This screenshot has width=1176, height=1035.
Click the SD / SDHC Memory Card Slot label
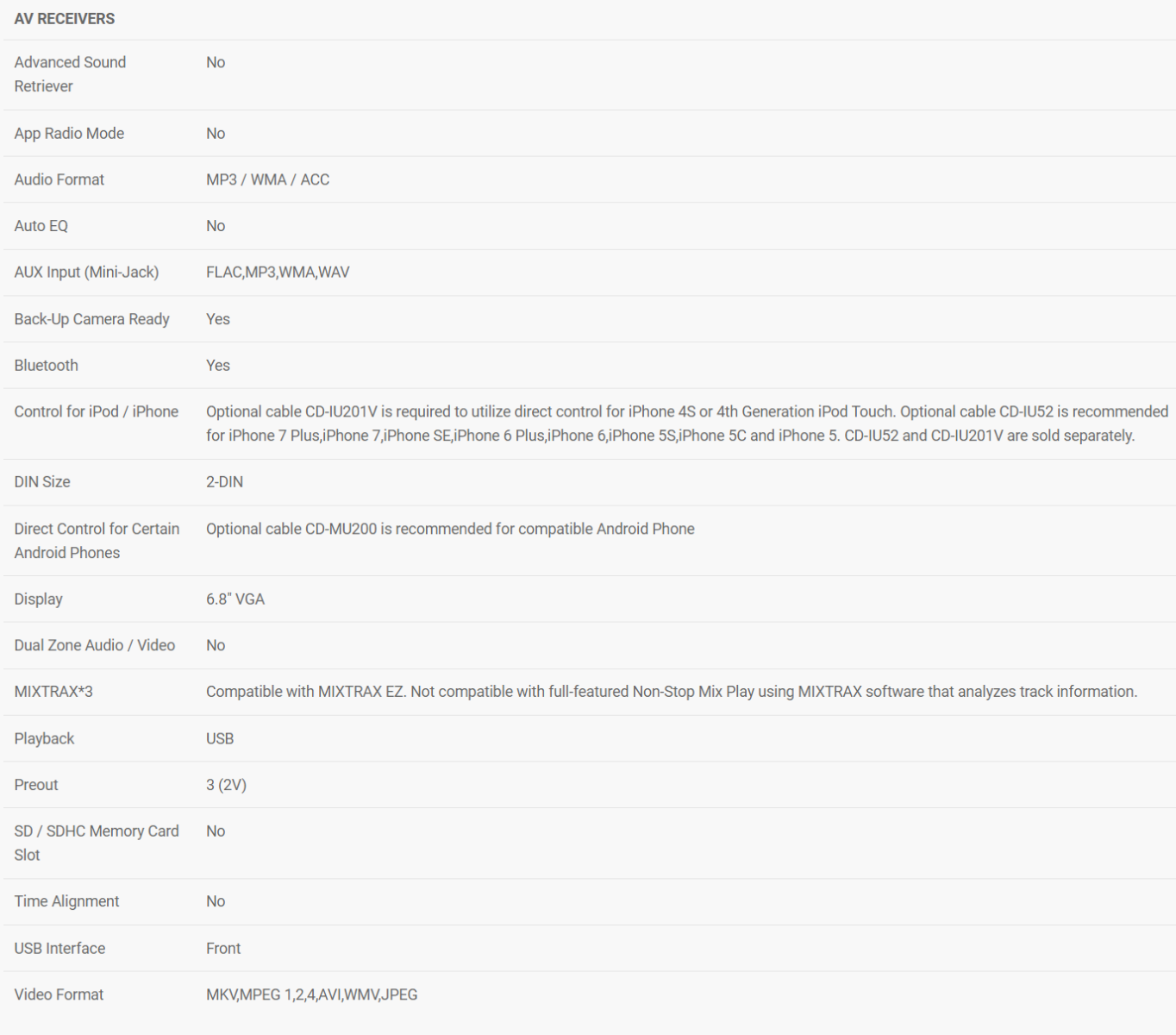point(97,843)
